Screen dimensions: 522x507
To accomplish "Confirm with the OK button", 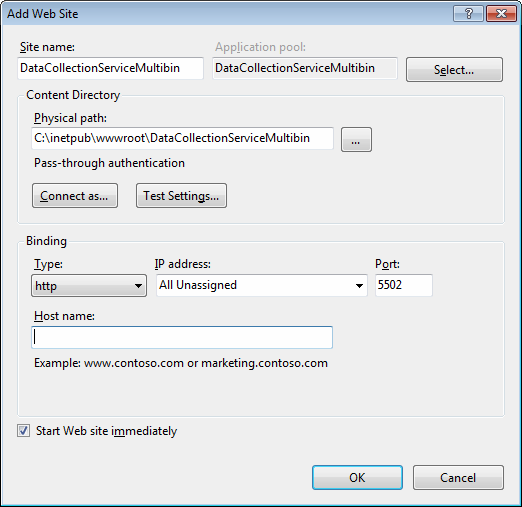I will (357, 478).
